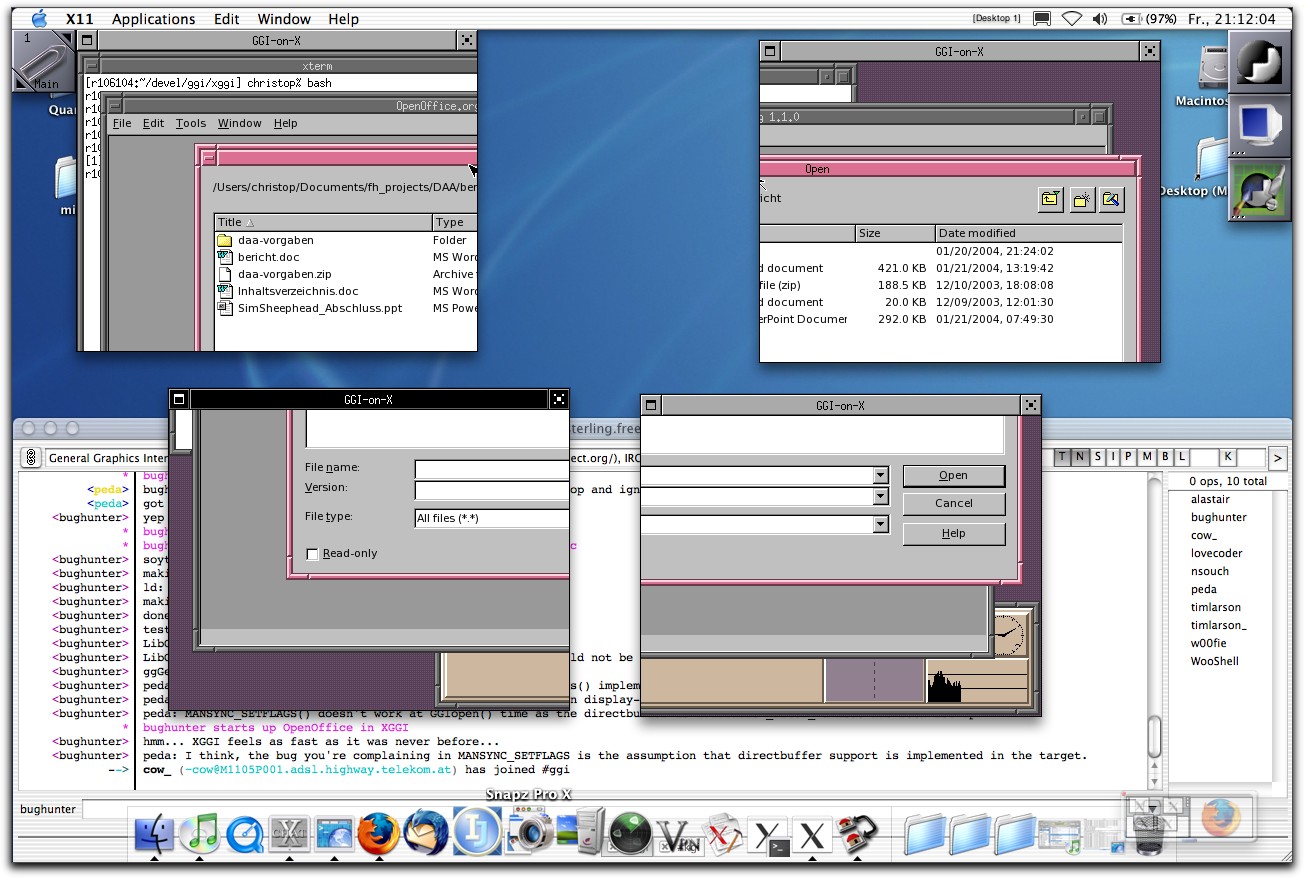Launch iTunes from the Dock
Screen dimensions: 1304x878
tap(201, 833)
